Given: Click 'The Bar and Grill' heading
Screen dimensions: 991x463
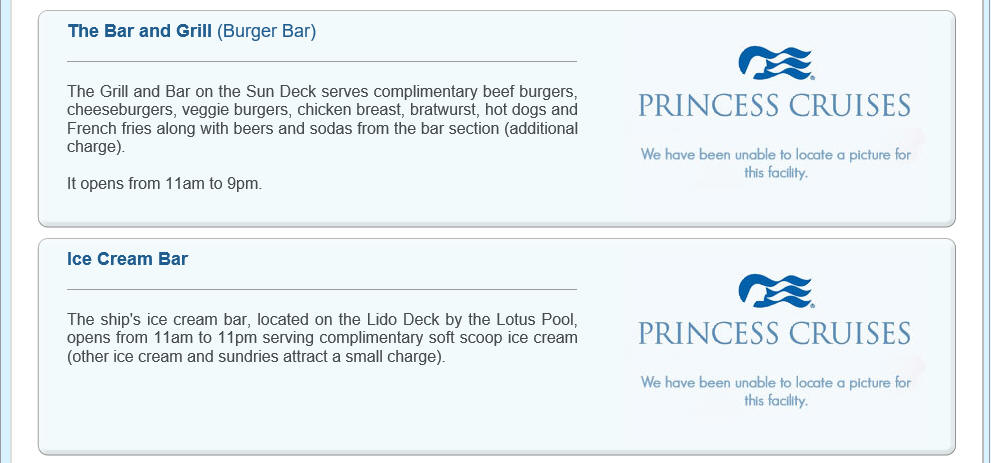Looking at the screenshot, I should pos(140,31).
